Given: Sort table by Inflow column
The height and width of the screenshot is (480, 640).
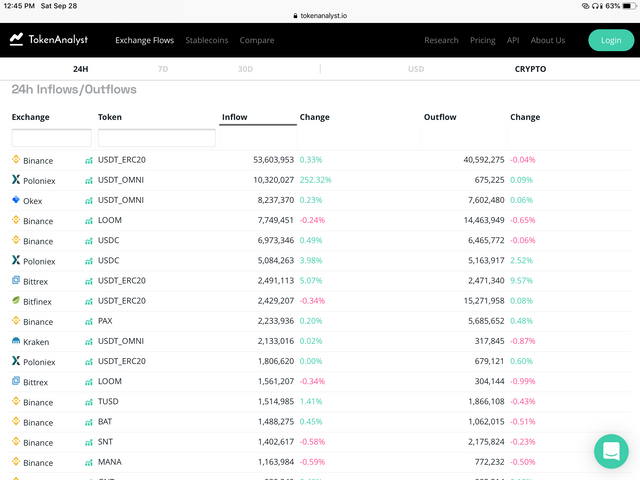Looking at the screenshot, I should [x=235, y=117].
